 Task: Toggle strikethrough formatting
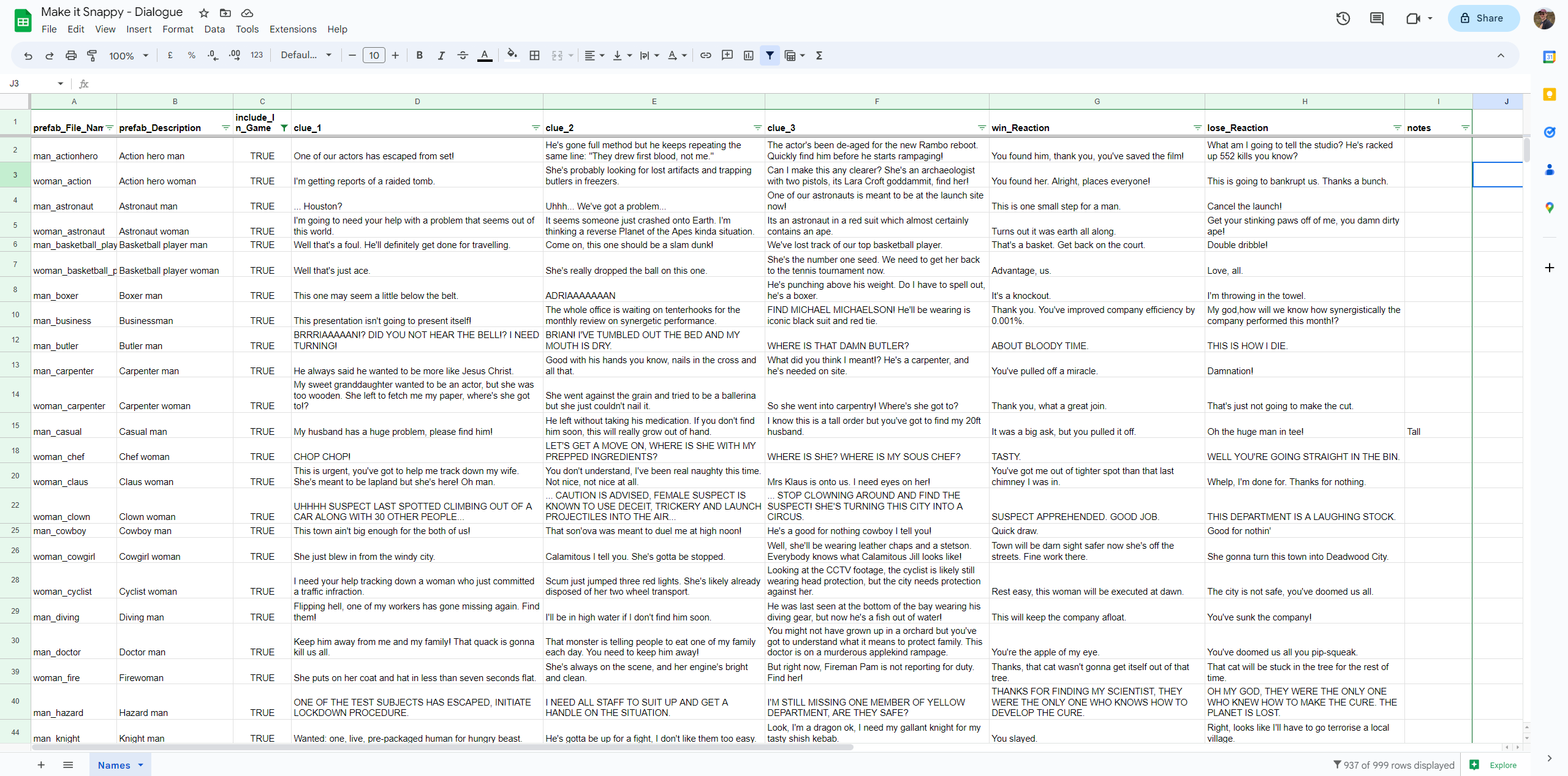[x=463, y=56]
